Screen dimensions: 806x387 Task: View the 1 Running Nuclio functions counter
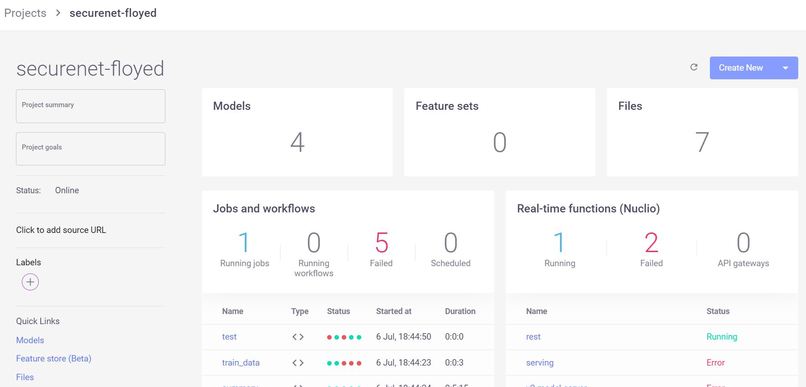[559, 250]
